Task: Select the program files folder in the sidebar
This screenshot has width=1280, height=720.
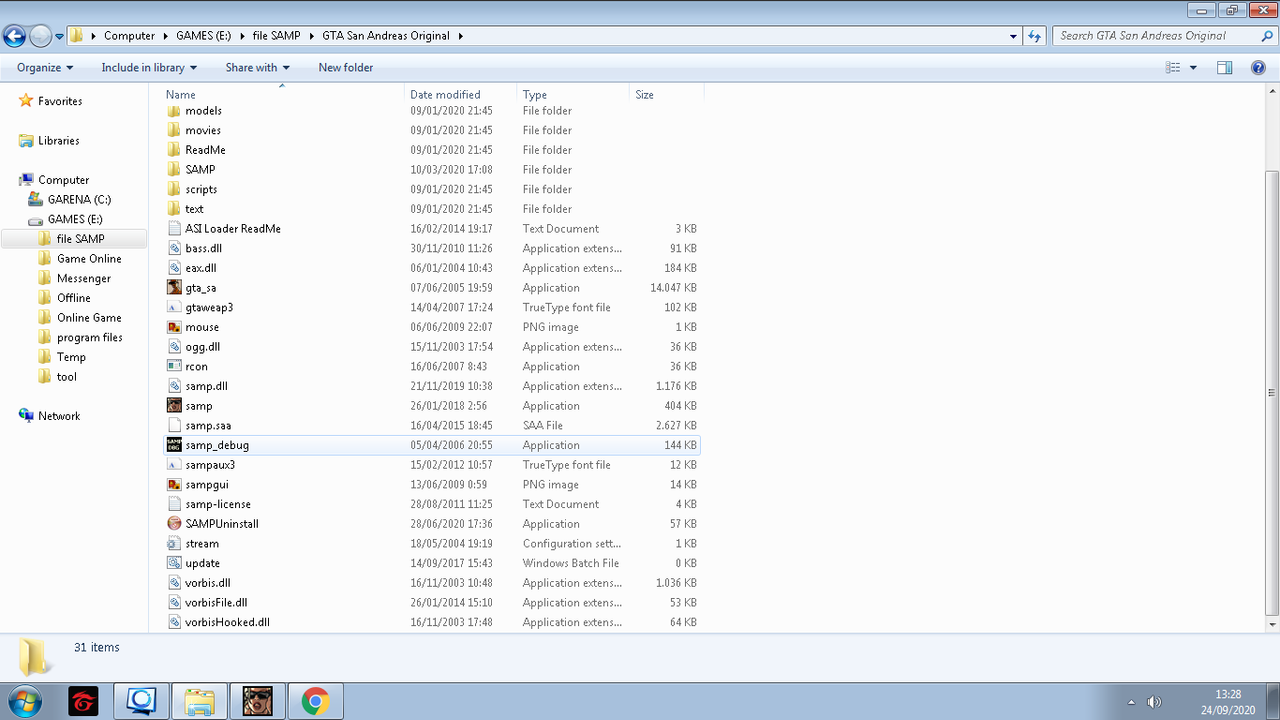Action: tap(89, 338)
